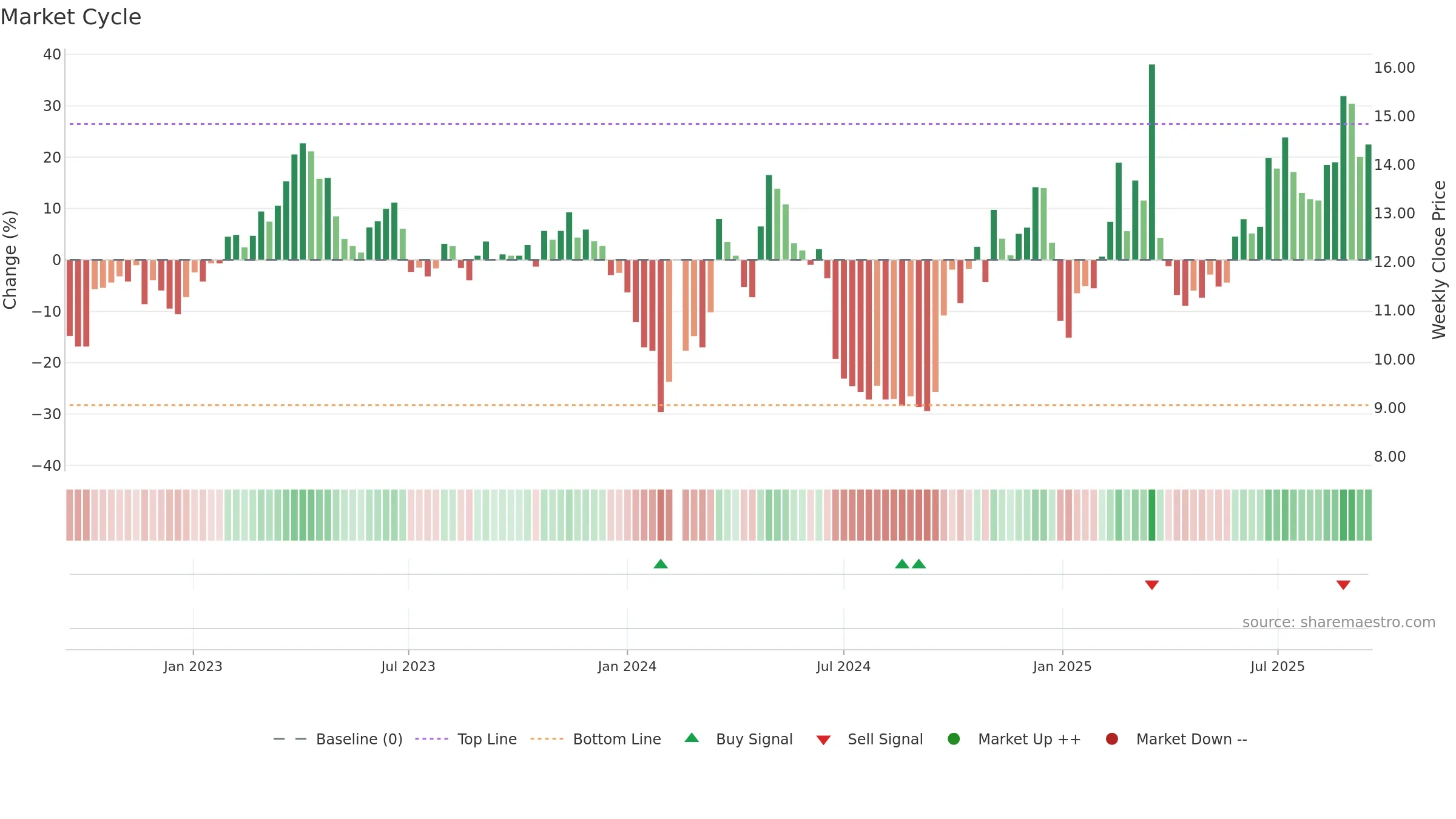The height and width of the screenshot is (819, 1456).
Task: Click the 16.00 price axis tick label
Action: tap(1395, 68)
